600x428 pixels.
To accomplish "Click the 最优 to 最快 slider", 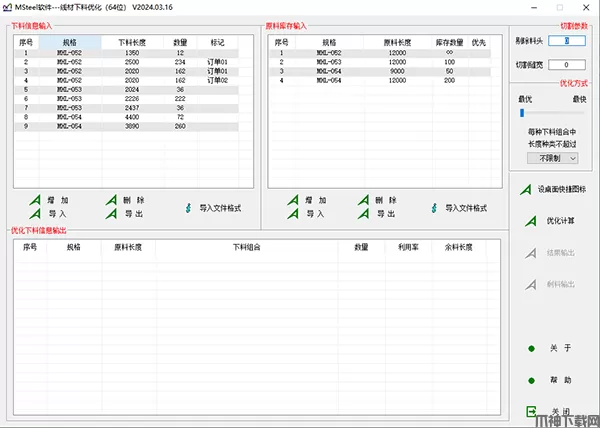I will pyautogui.click(x=552, y=113).
